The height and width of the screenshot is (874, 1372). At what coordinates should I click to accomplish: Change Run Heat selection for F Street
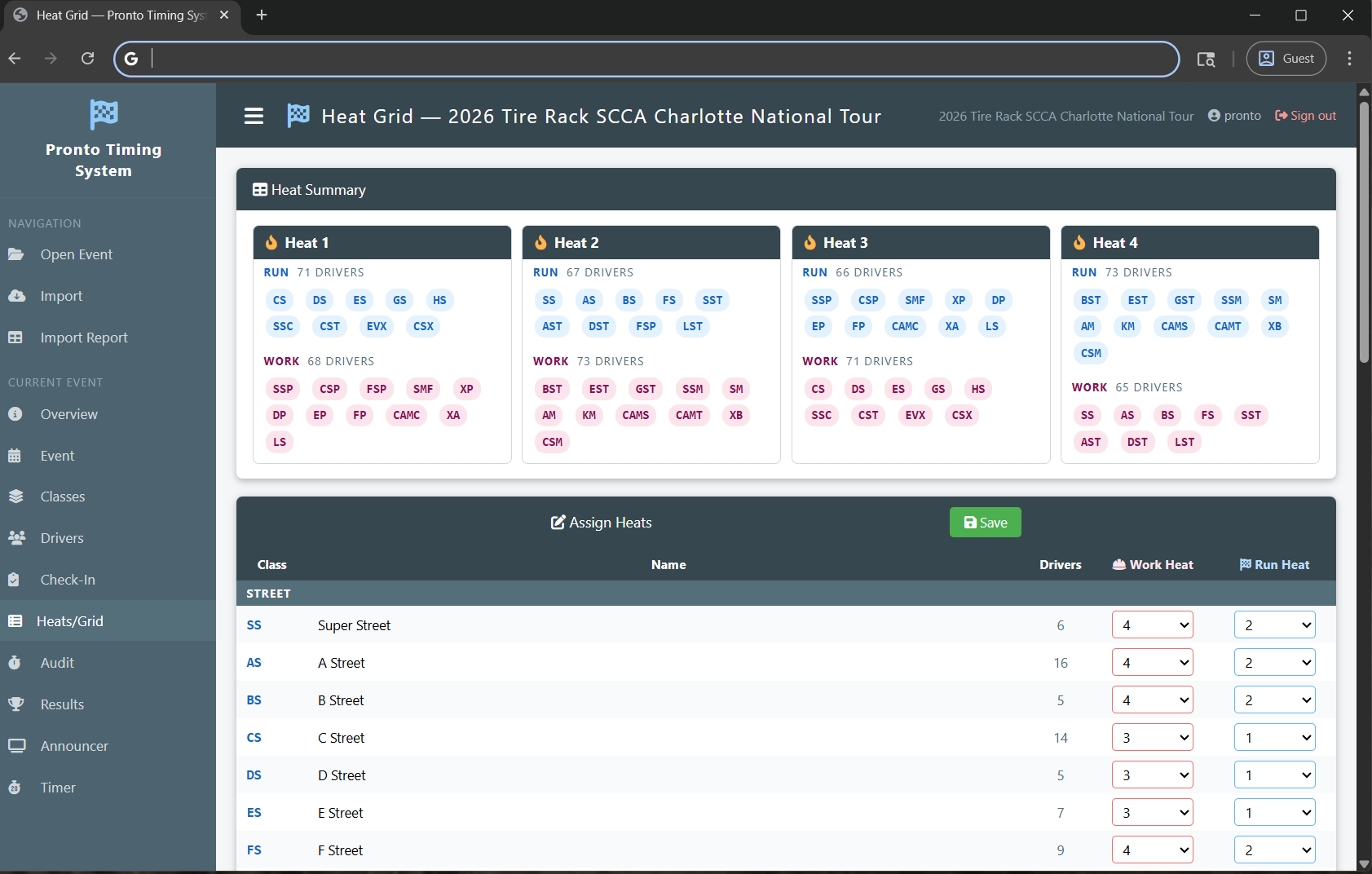pos(1274,850)
